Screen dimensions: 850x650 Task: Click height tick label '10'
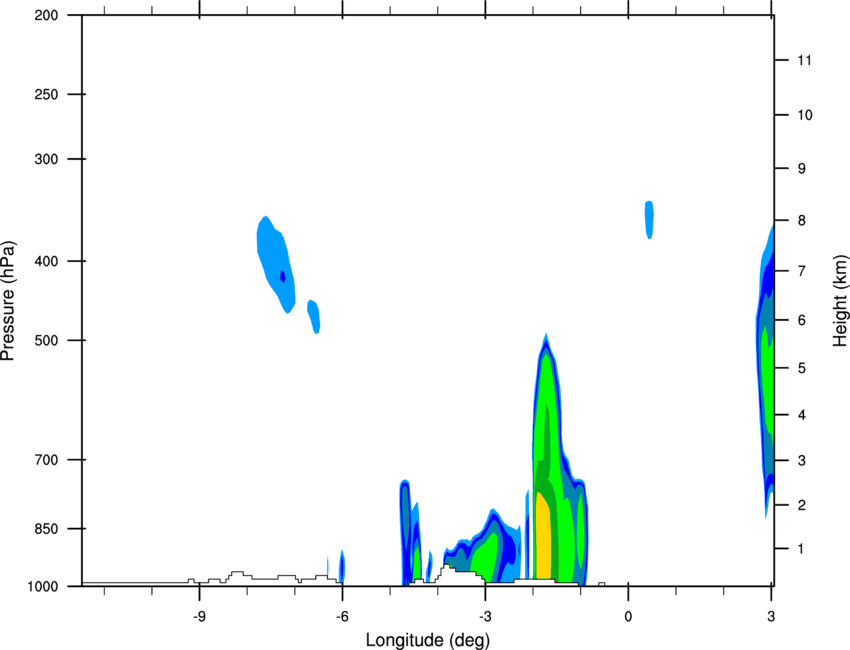pos(804,115)
